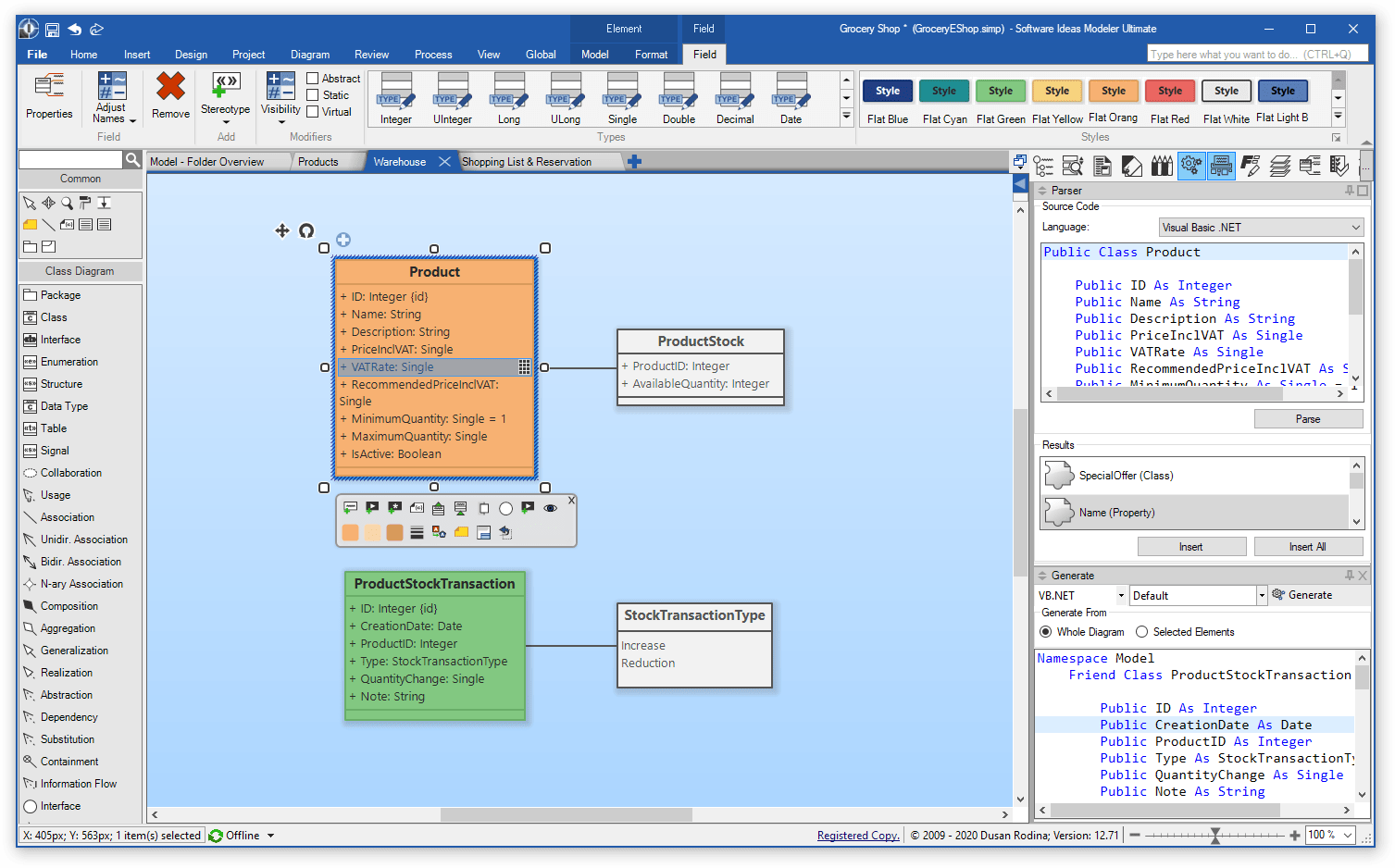Click the Insert All button
The image size is (1395, 868).
click(1308, 547)
